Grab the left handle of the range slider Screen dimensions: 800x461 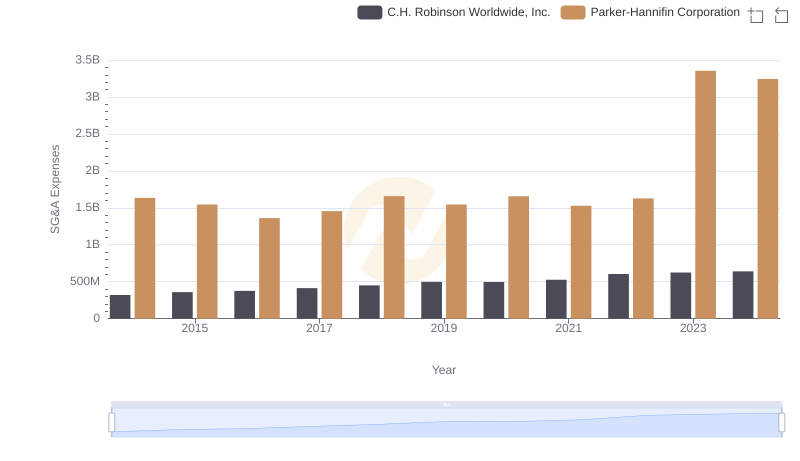(112, 422)
